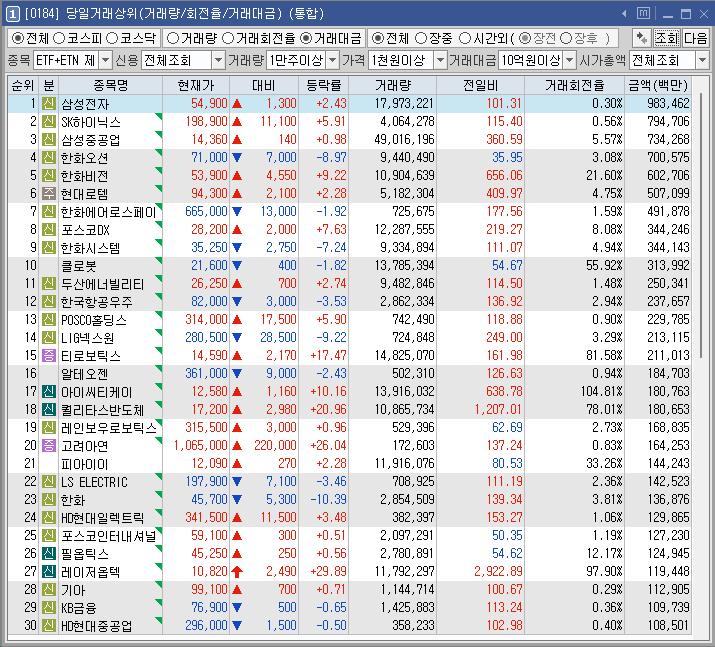Click the up arrow icon for 삼성전자
The image size is (715, 647).
click(237, 104)
